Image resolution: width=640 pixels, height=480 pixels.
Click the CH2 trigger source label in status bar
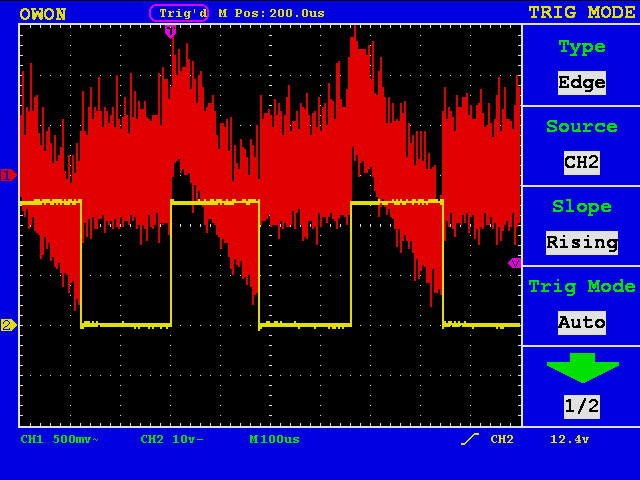click(502, 439)
